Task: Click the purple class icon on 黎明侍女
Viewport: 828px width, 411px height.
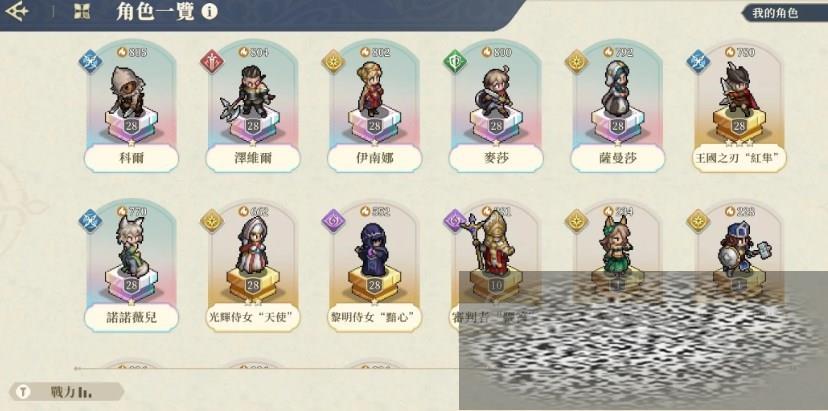Action: click(333, 221)
